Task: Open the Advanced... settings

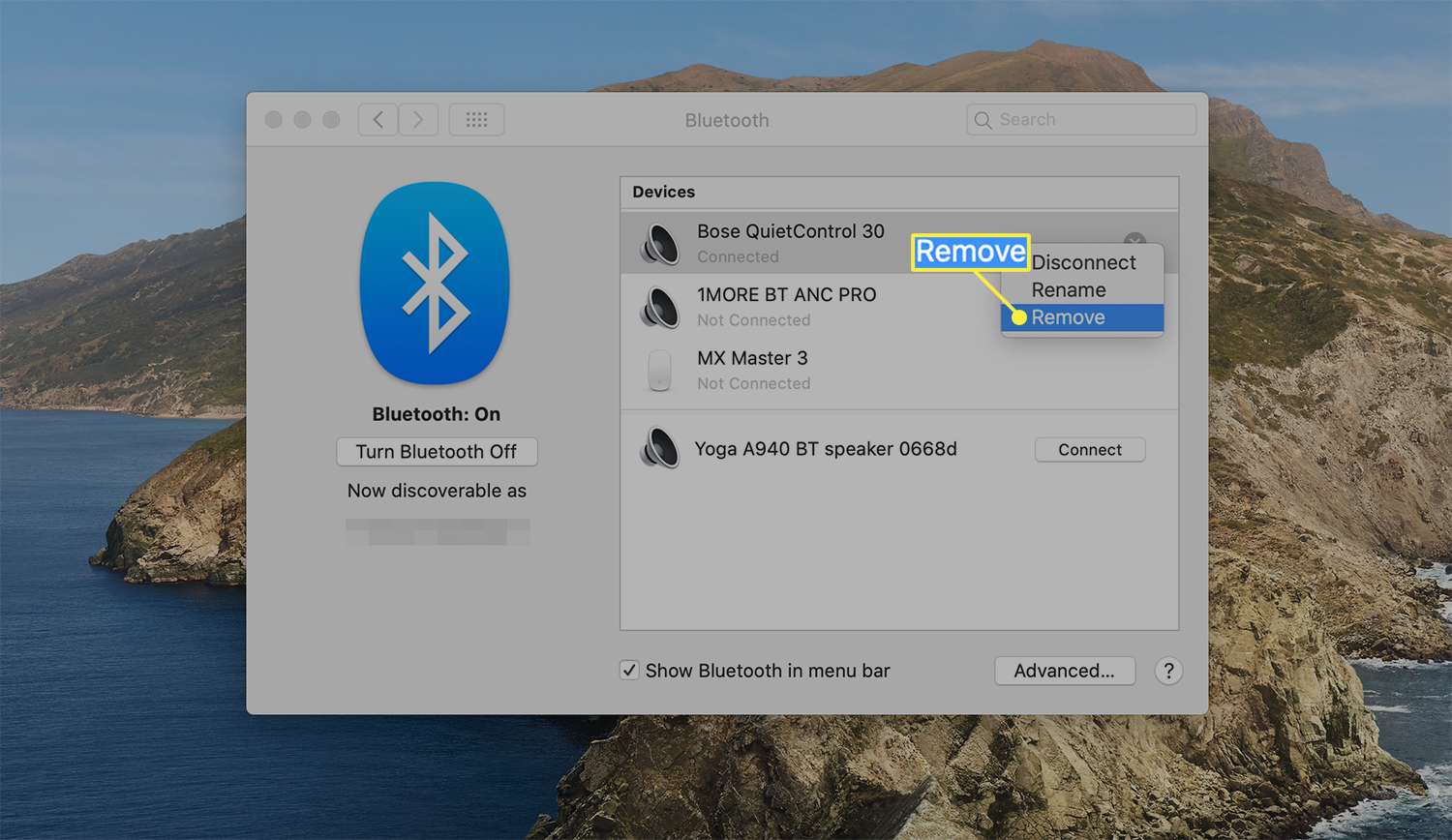Action: 1065,671
